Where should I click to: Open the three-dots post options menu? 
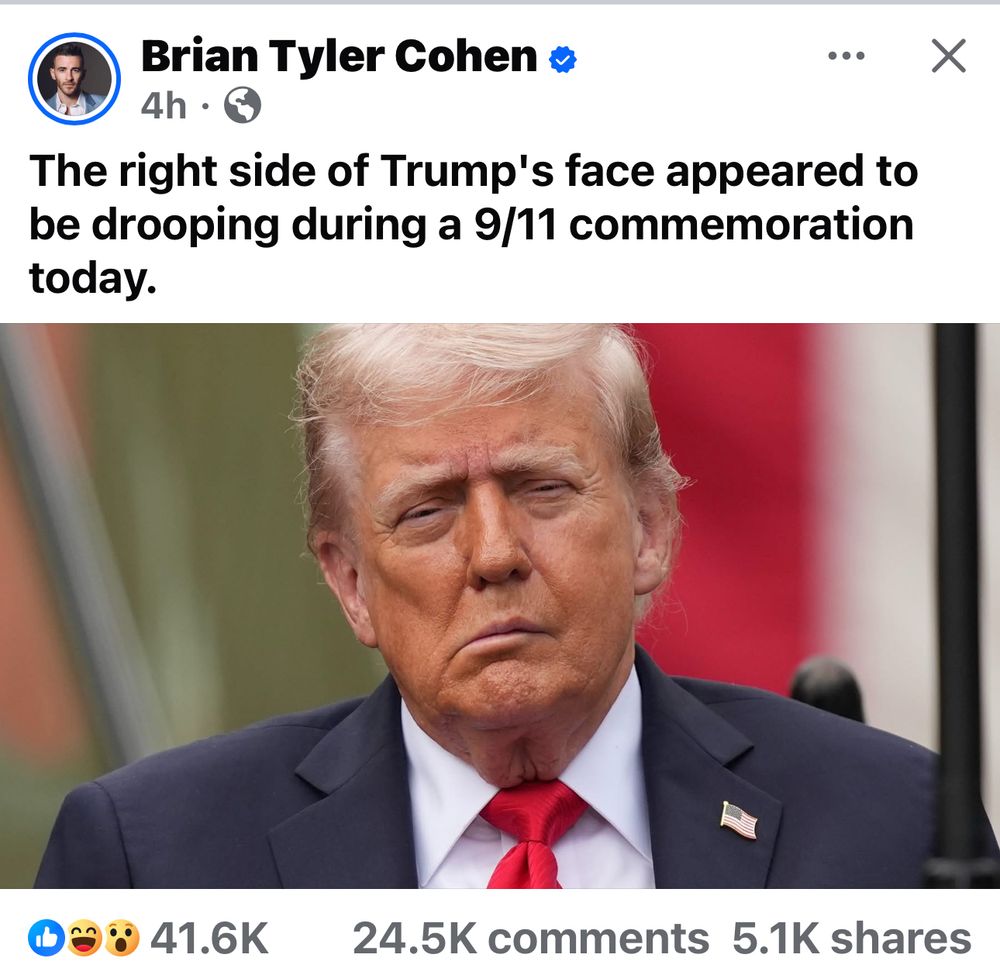[x=846, y=56]
